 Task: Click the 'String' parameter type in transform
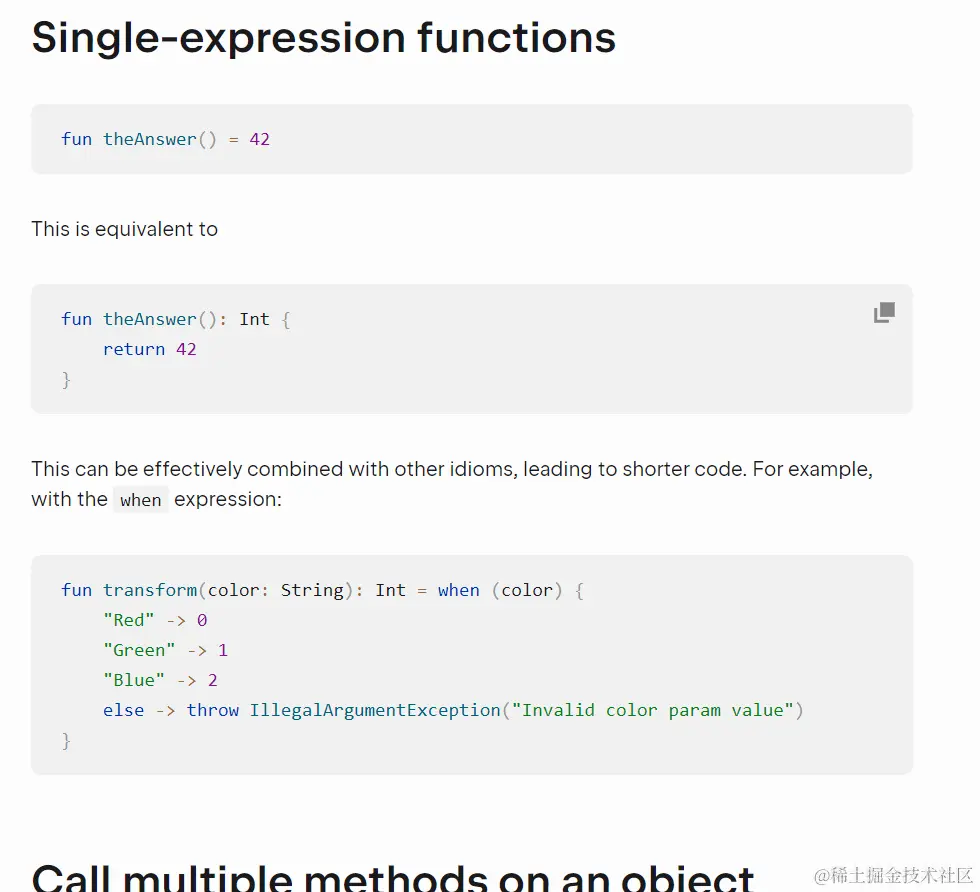[312, 590]
